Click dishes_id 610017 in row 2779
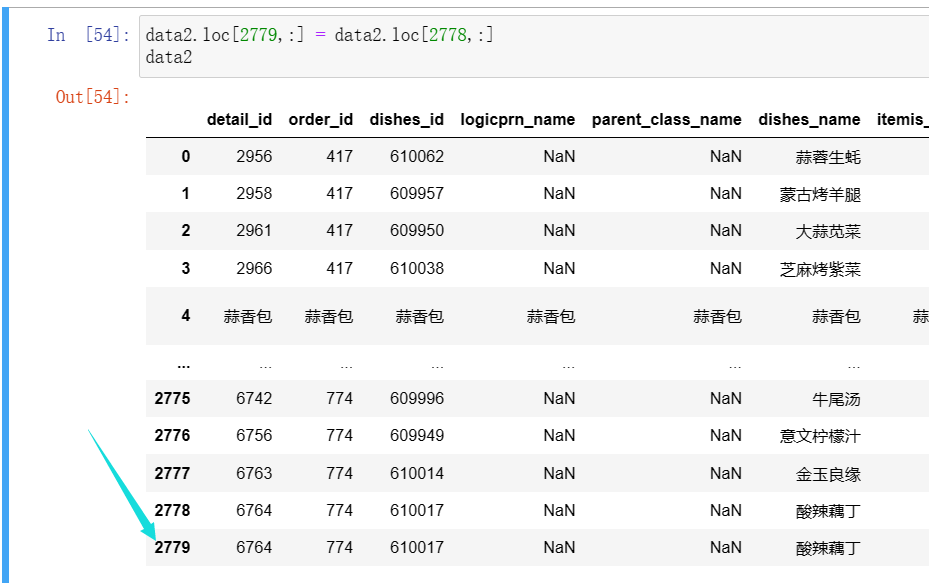This screenshot has width=929, height=583. pyautogui.click(x=417, y=547)
